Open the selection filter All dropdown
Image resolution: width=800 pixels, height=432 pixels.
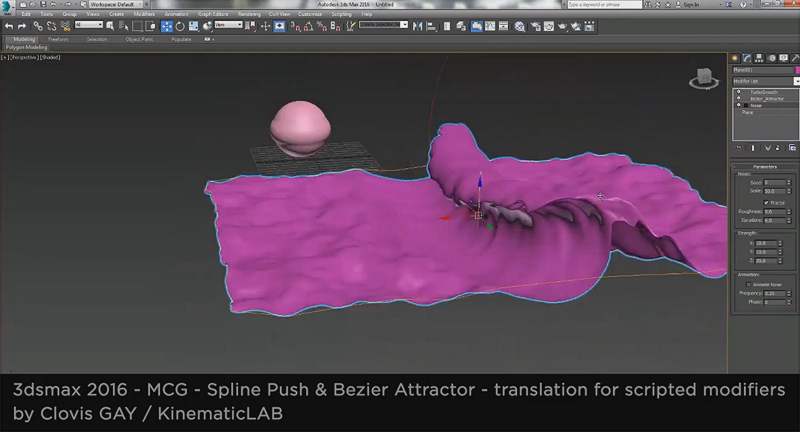tap(89, 24)
